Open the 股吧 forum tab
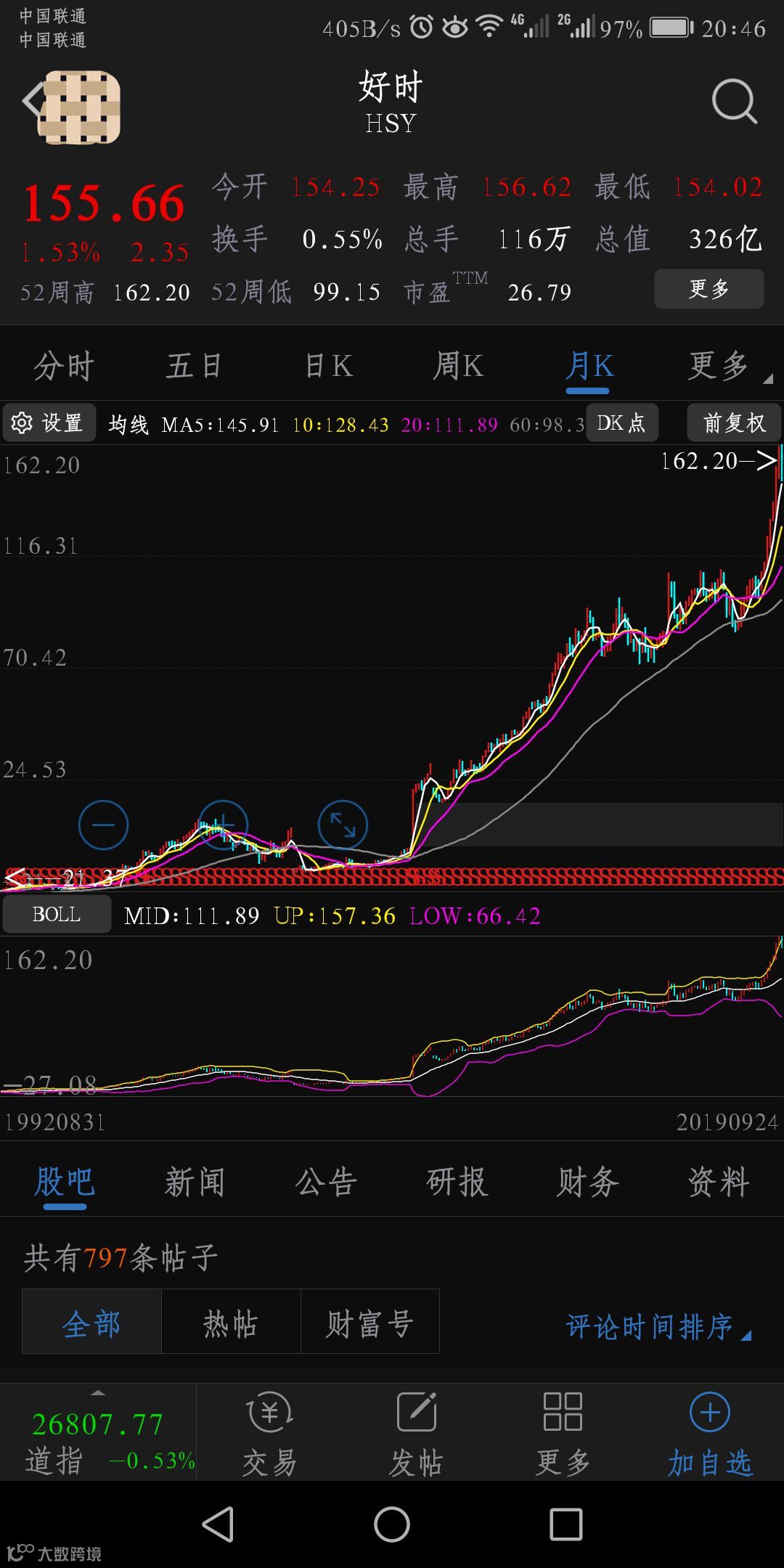The height and width of the screenshot is (1568, 784). click(65, 1182)
